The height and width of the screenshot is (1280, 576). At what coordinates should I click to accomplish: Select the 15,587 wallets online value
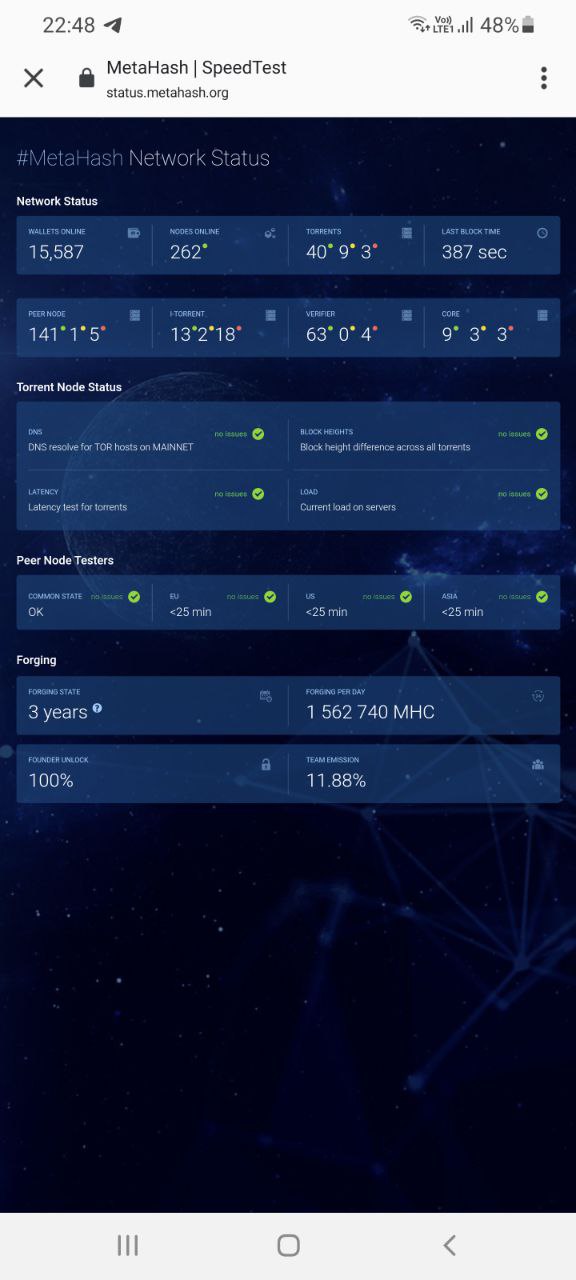pyautogui.click(x=56, y=253)
